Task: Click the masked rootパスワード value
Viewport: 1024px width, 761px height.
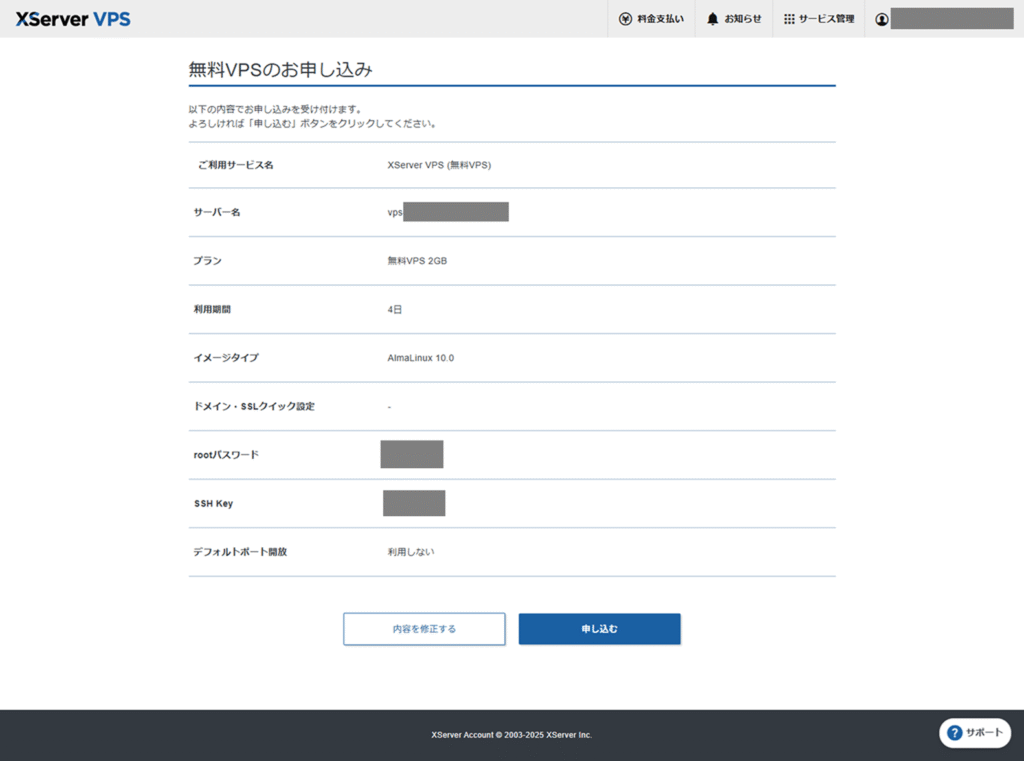Action: [411, 454]
